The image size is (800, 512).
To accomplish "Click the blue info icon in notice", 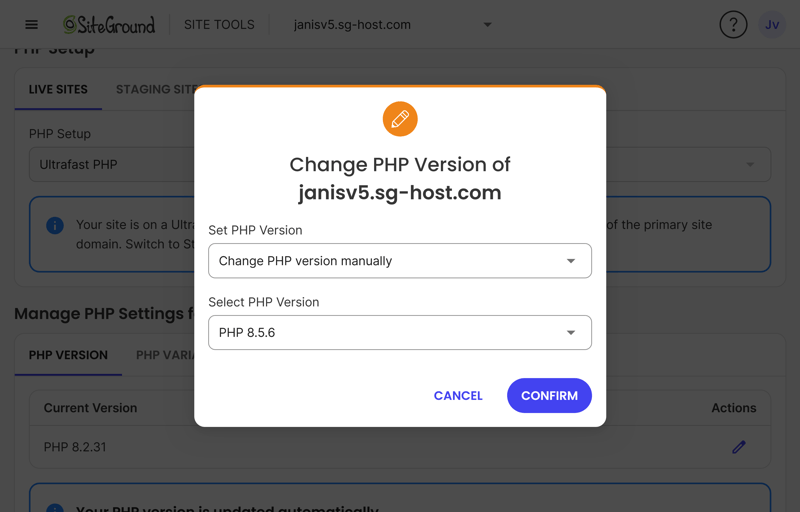I will tap(55, 225).
